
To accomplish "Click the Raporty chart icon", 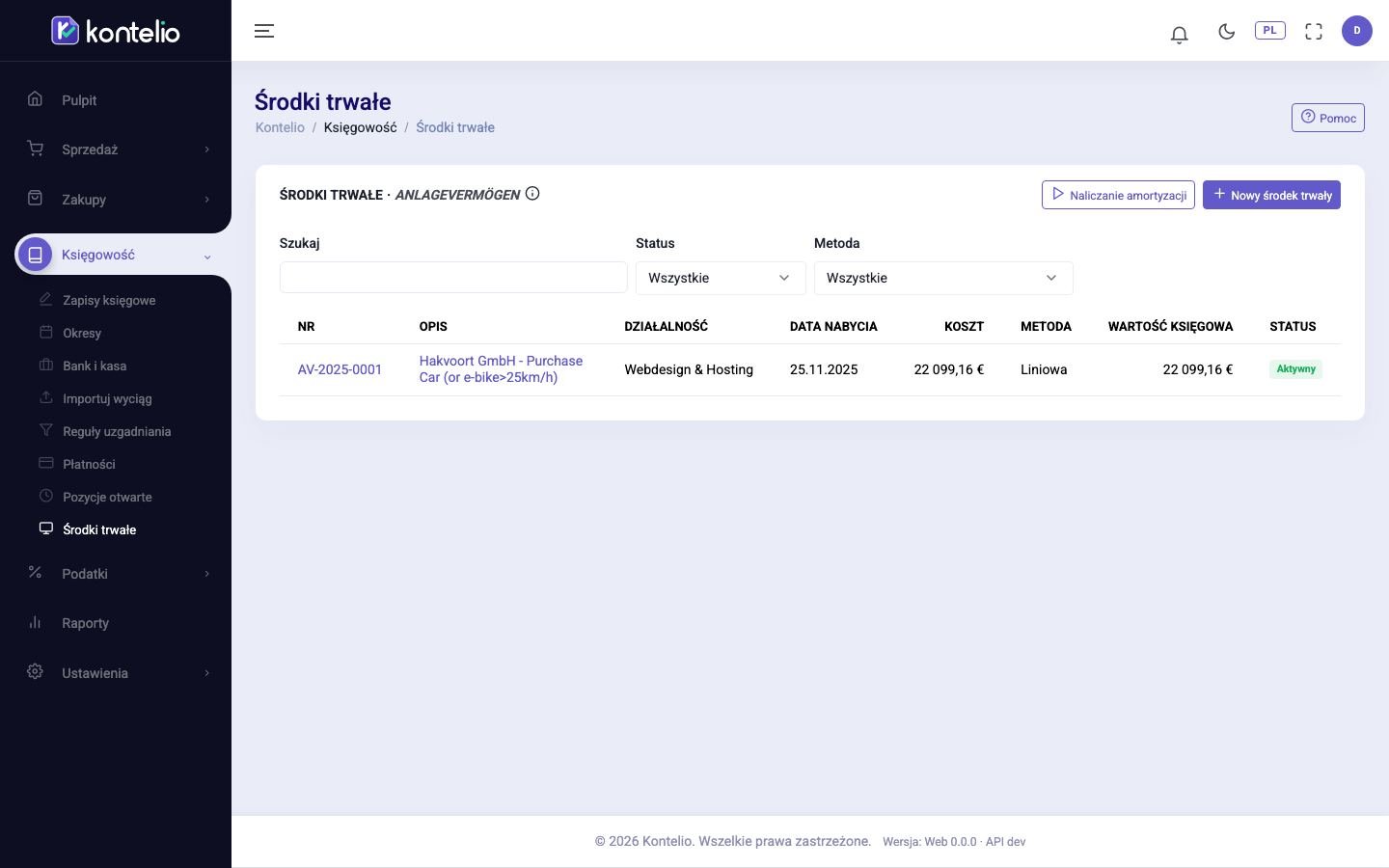I will (x=35, y=622).
